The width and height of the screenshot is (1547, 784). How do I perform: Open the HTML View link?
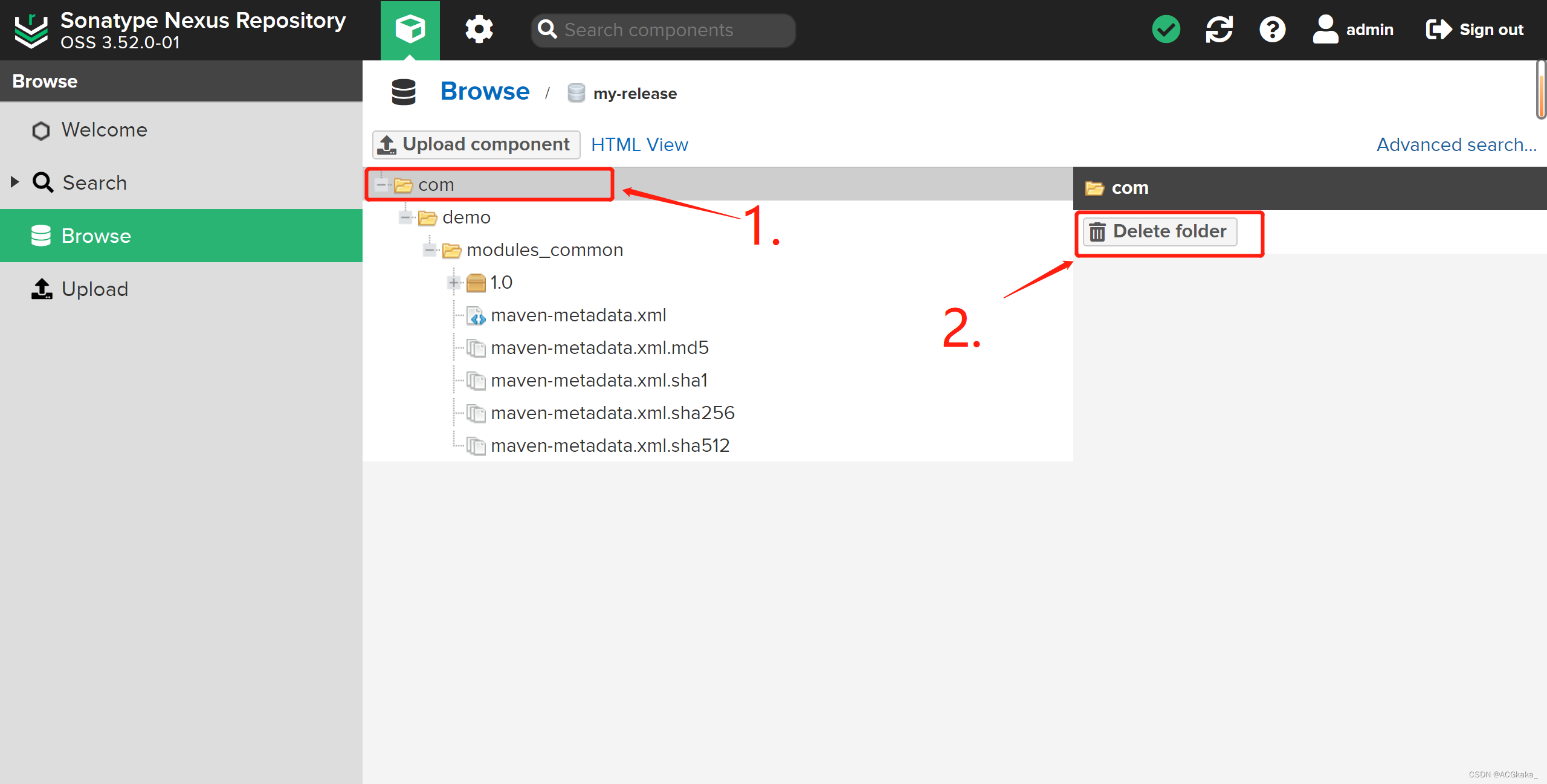(639, 145)
